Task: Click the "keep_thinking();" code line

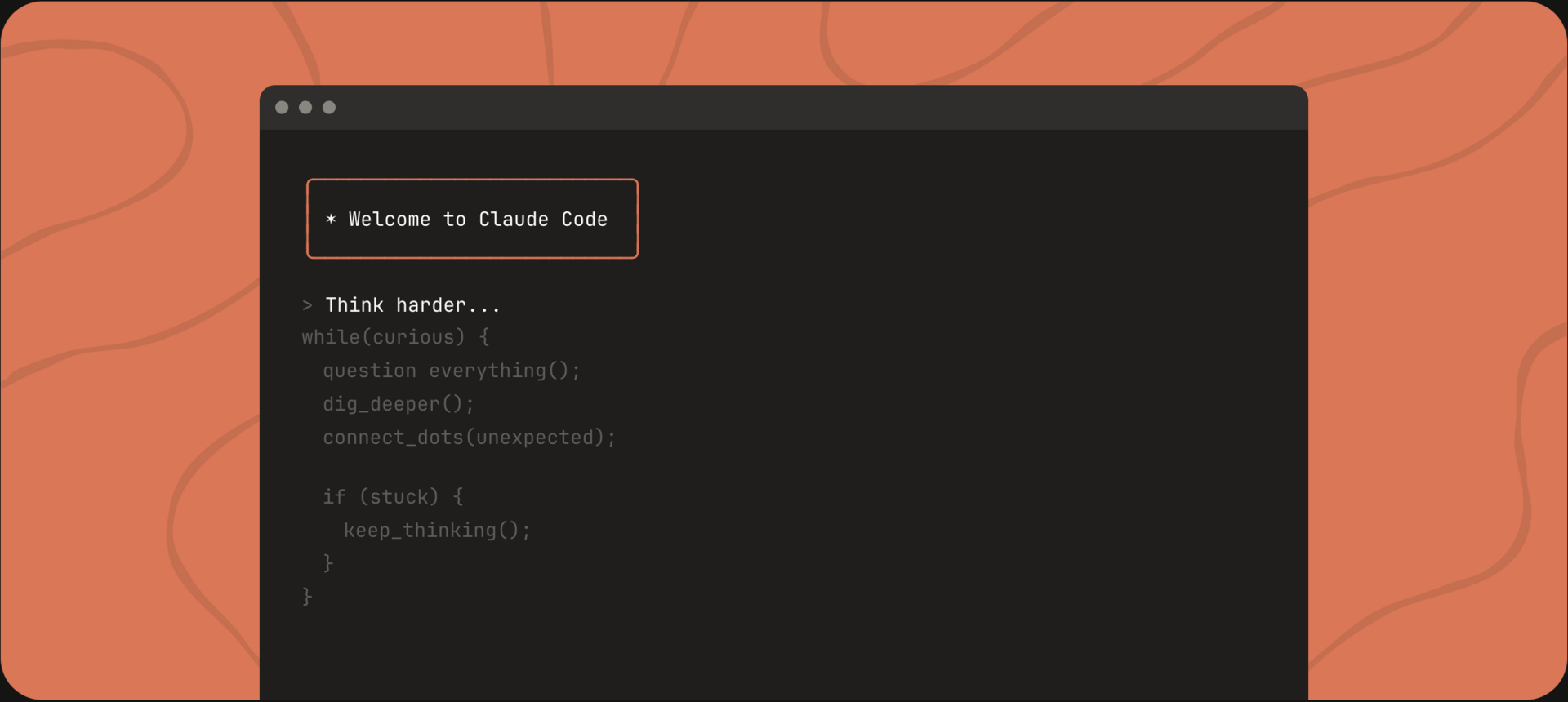Action: coord(437,531)
